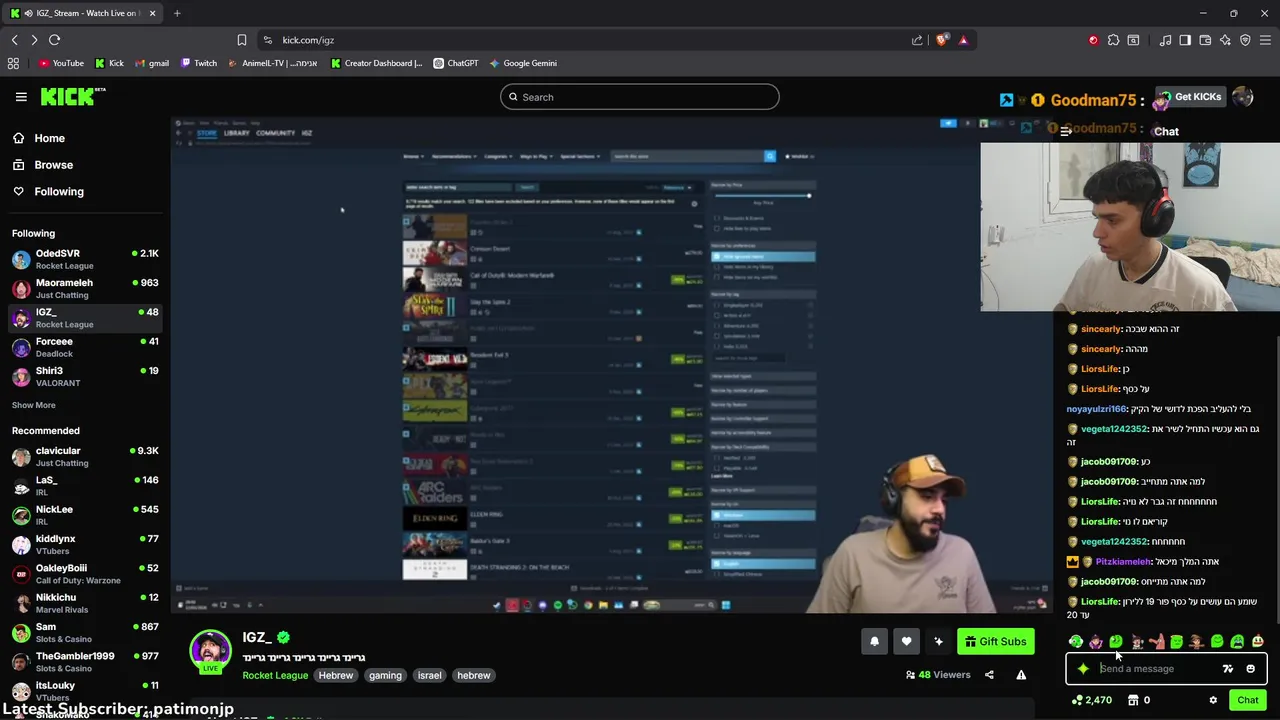Bookmark this page icon
This screenshot has height=720, width=1280.
coord(241,40)
